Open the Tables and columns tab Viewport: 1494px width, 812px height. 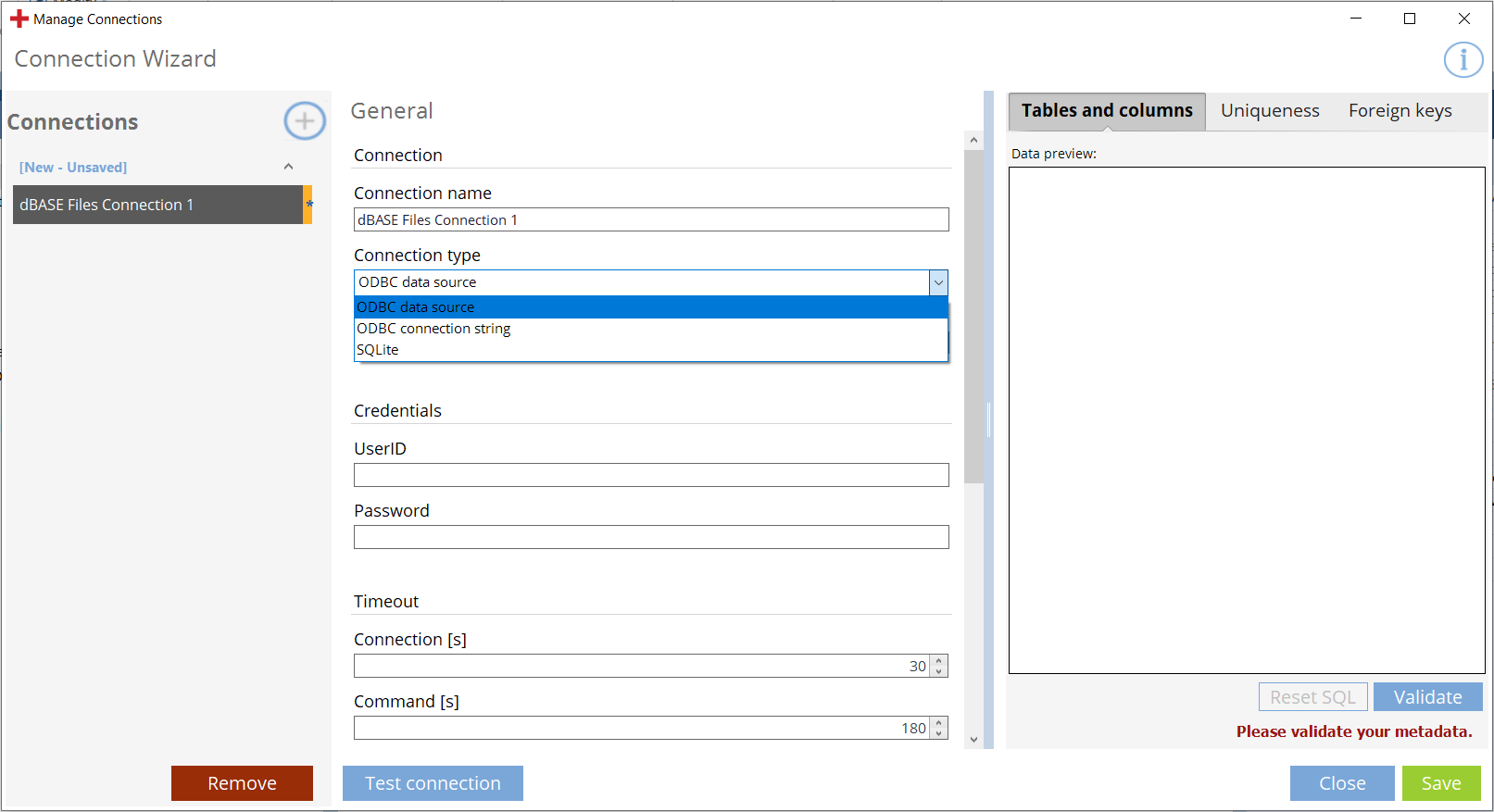pos(1107,111)
